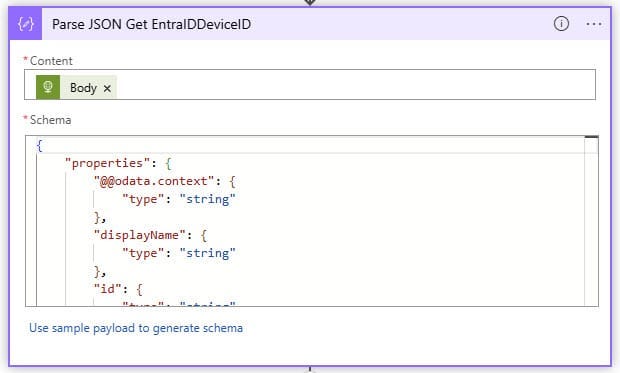Click the Parse JSON action icon
620x373 pixels.
pos(25,24)
